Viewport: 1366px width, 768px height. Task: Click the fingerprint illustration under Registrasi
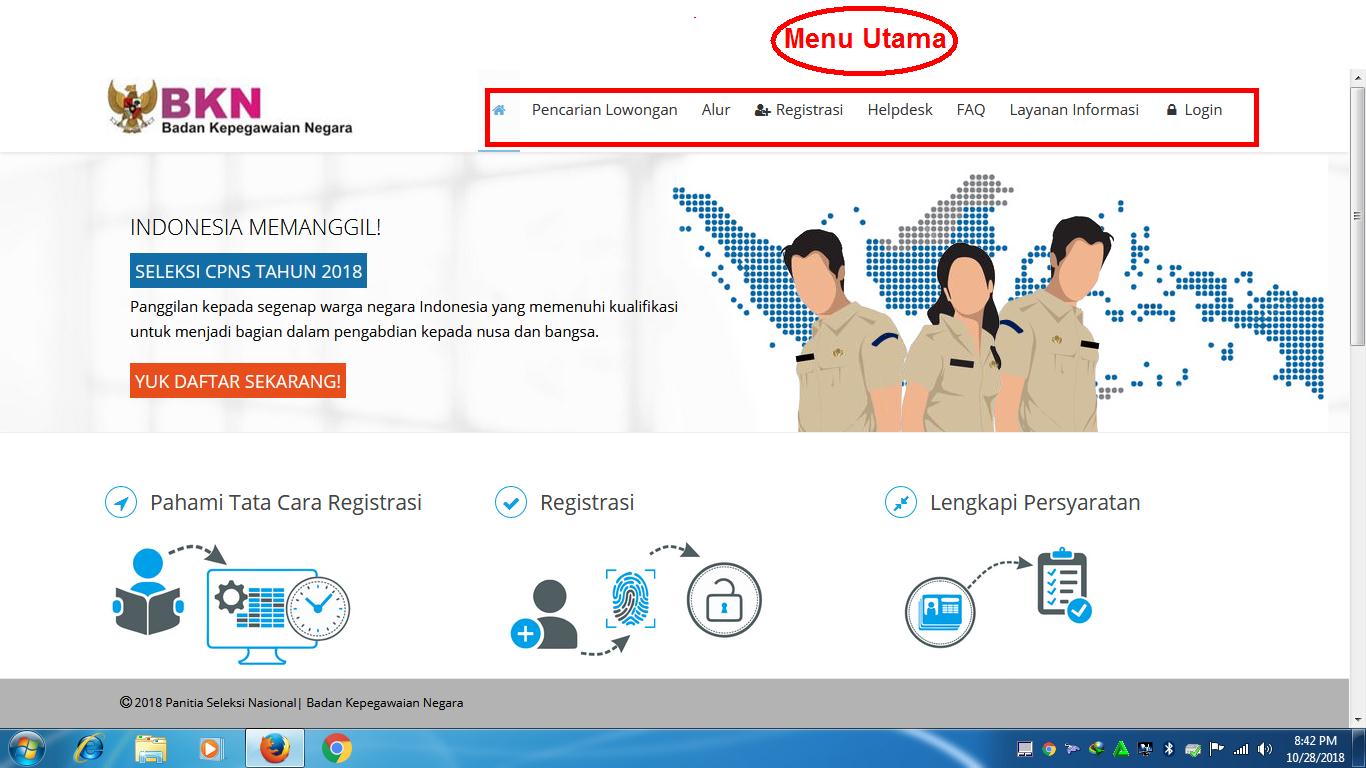coord(630,600)
